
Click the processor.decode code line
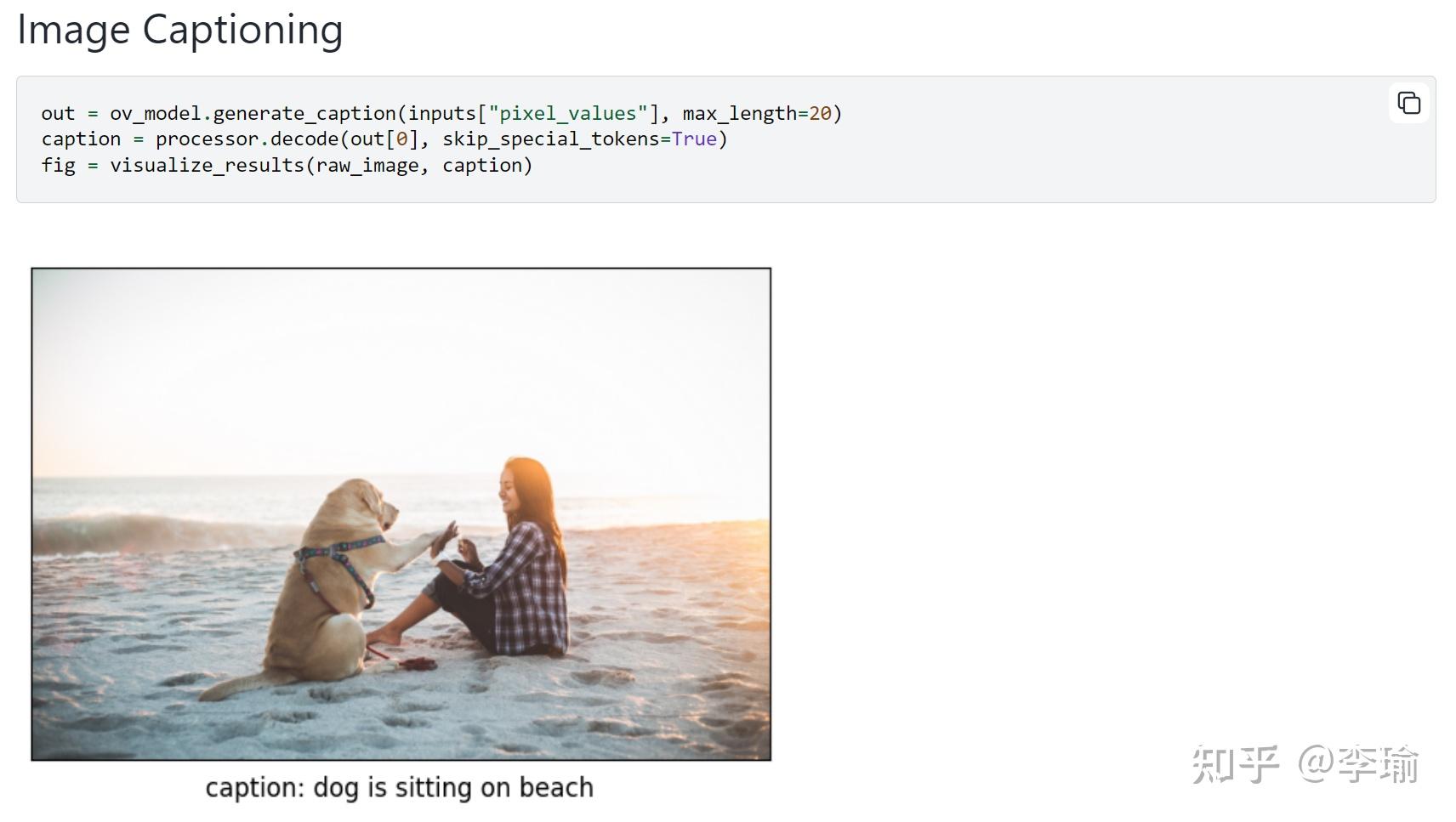point(384,139)
